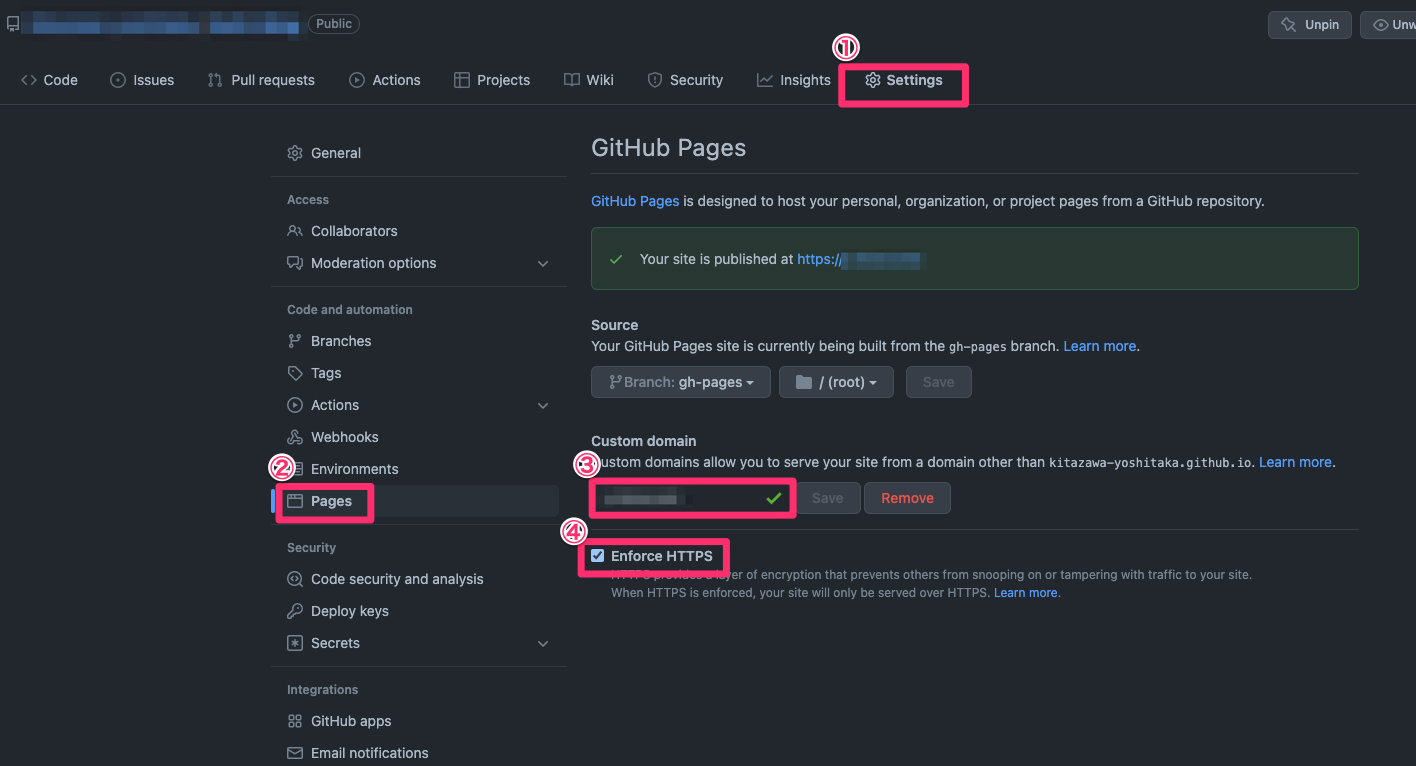Expand Moderation options chevron
The width and height of the screenshot is (1416, 766).
pyautogui.click(x=543, y=263)
